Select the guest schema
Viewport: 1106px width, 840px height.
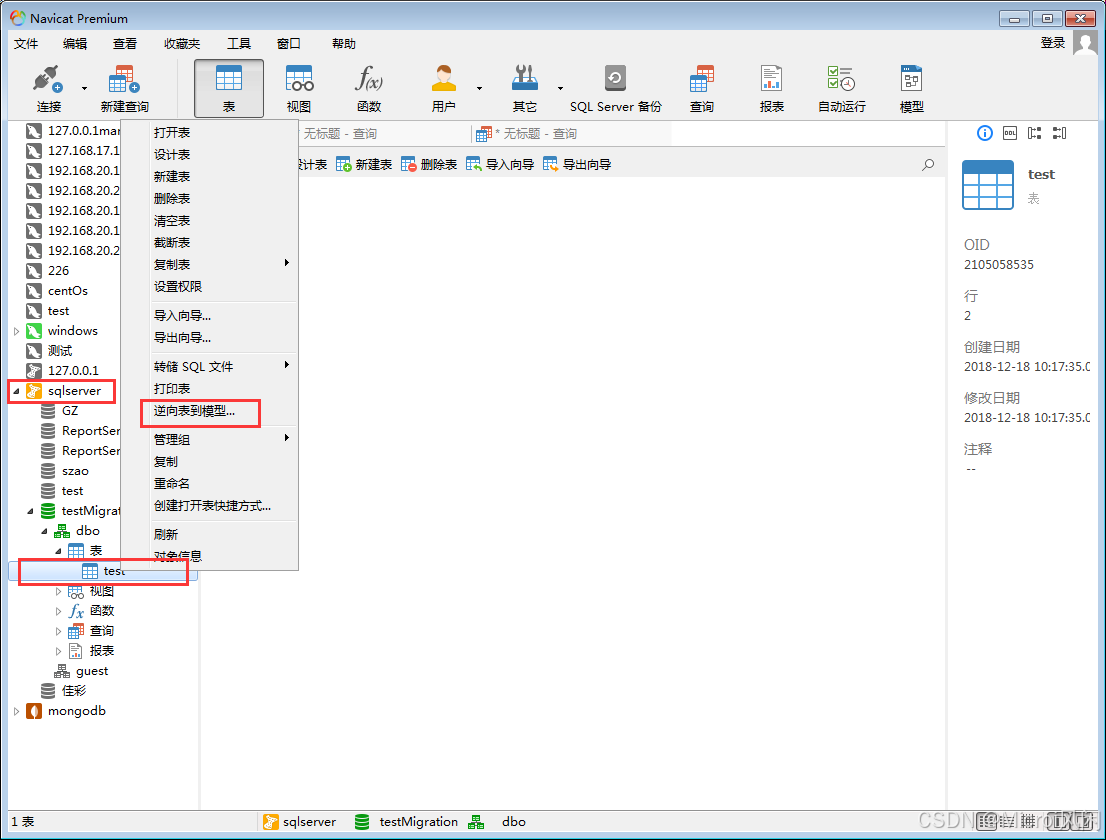click(92, 671)
